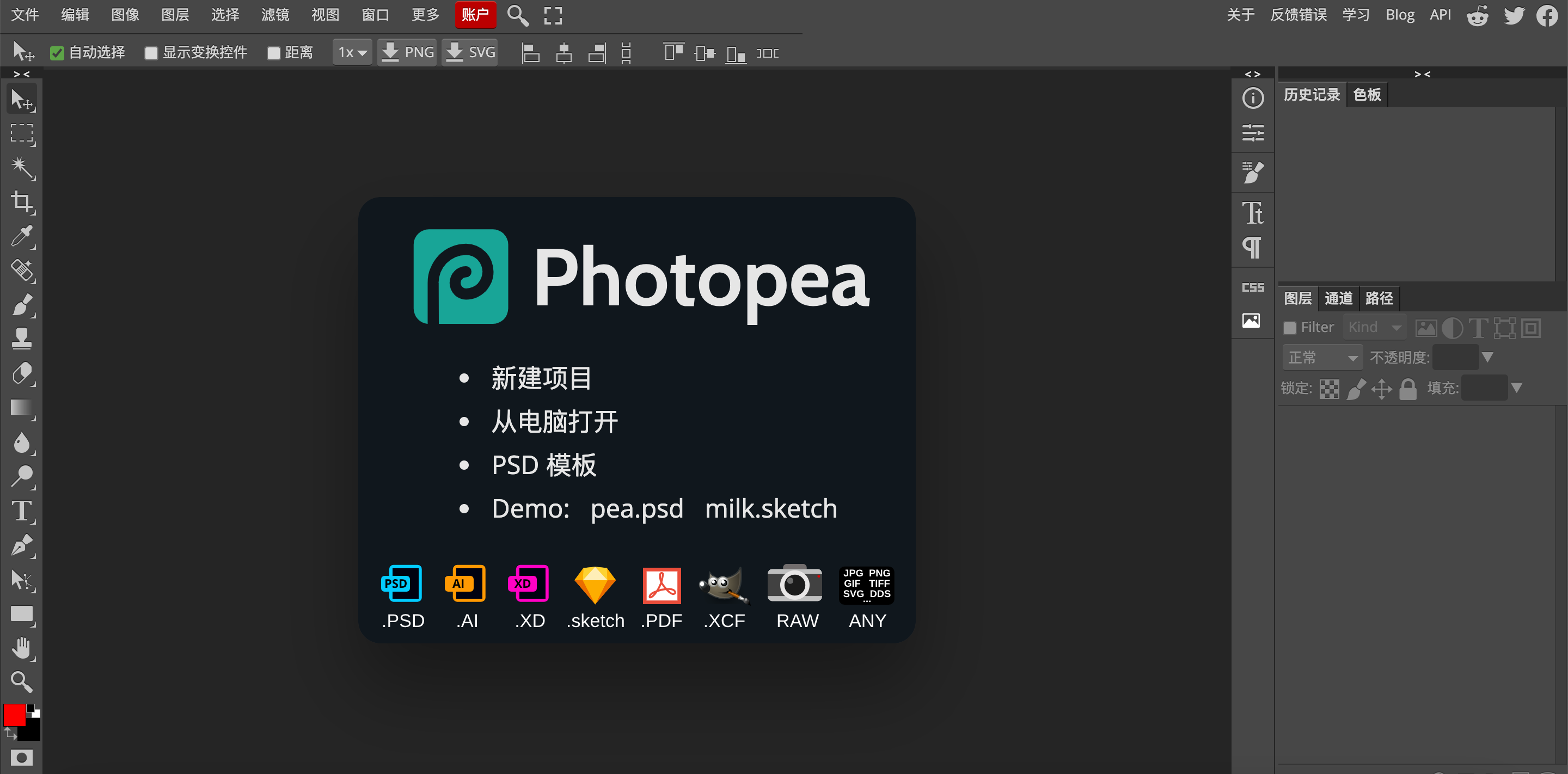The width and height of the screenshot is (1568, 774).
Task: Enable the show transform controls checkbox
Action: tap(151, 53)
